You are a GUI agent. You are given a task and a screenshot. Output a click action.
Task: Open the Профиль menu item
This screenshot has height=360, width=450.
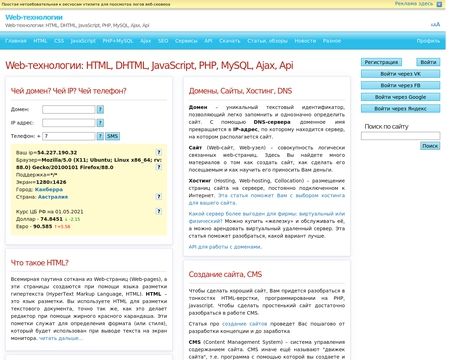click(428, 41)
